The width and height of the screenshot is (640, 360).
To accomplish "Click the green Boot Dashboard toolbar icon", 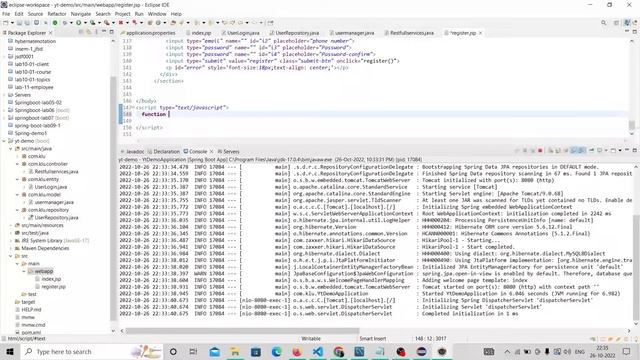I will [x=55, y=23].
